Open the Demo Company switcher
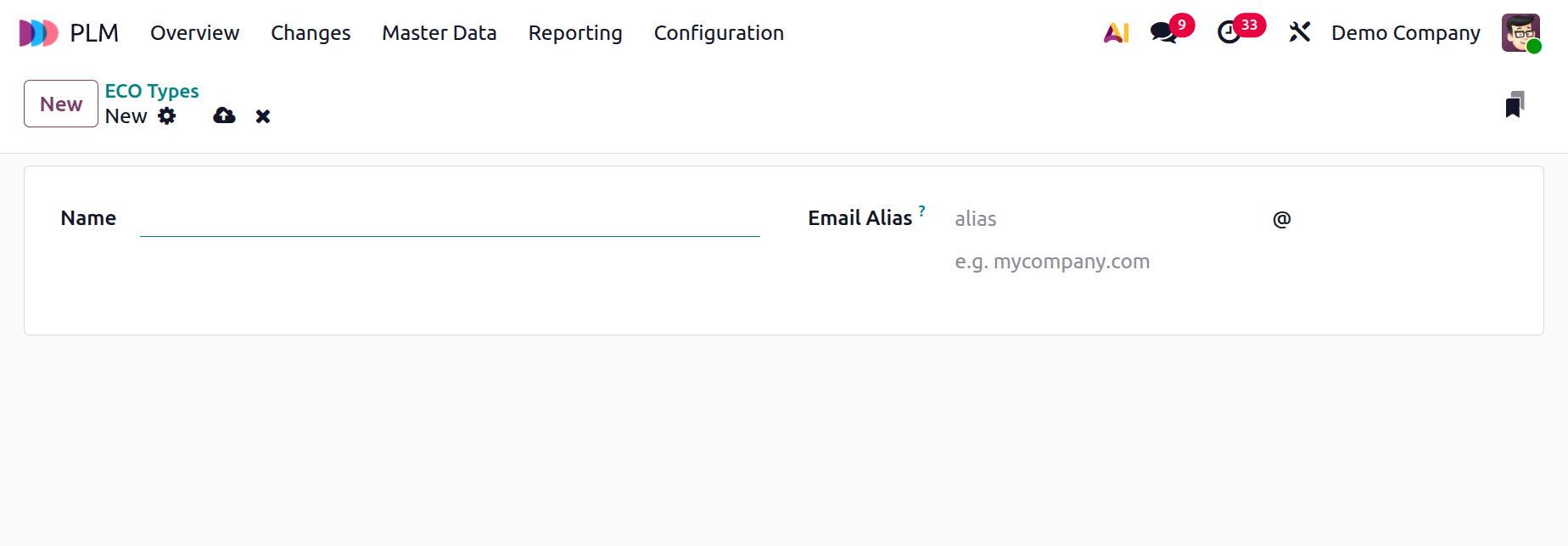Screen dimensions: 1568x546 click(1405, 33)
